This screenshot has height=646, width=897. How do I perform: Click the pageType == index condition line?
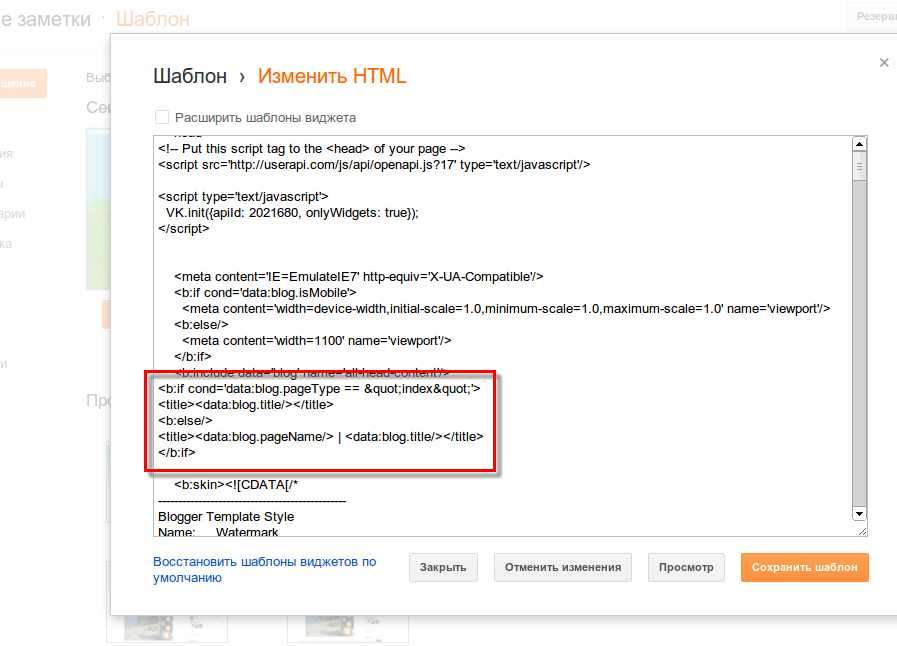click(x=319, y=389)
